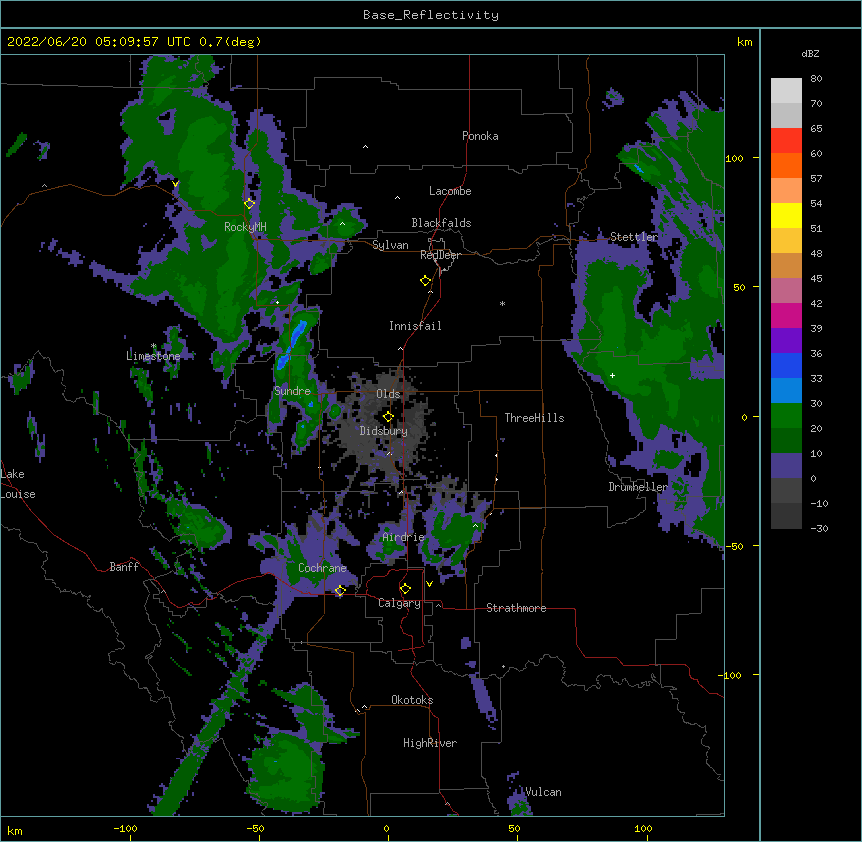The width and height of the screenshot is (862, 842).
Task: Click the white 80 dBZ legend swatch
Action: click(x=786, y=91)
